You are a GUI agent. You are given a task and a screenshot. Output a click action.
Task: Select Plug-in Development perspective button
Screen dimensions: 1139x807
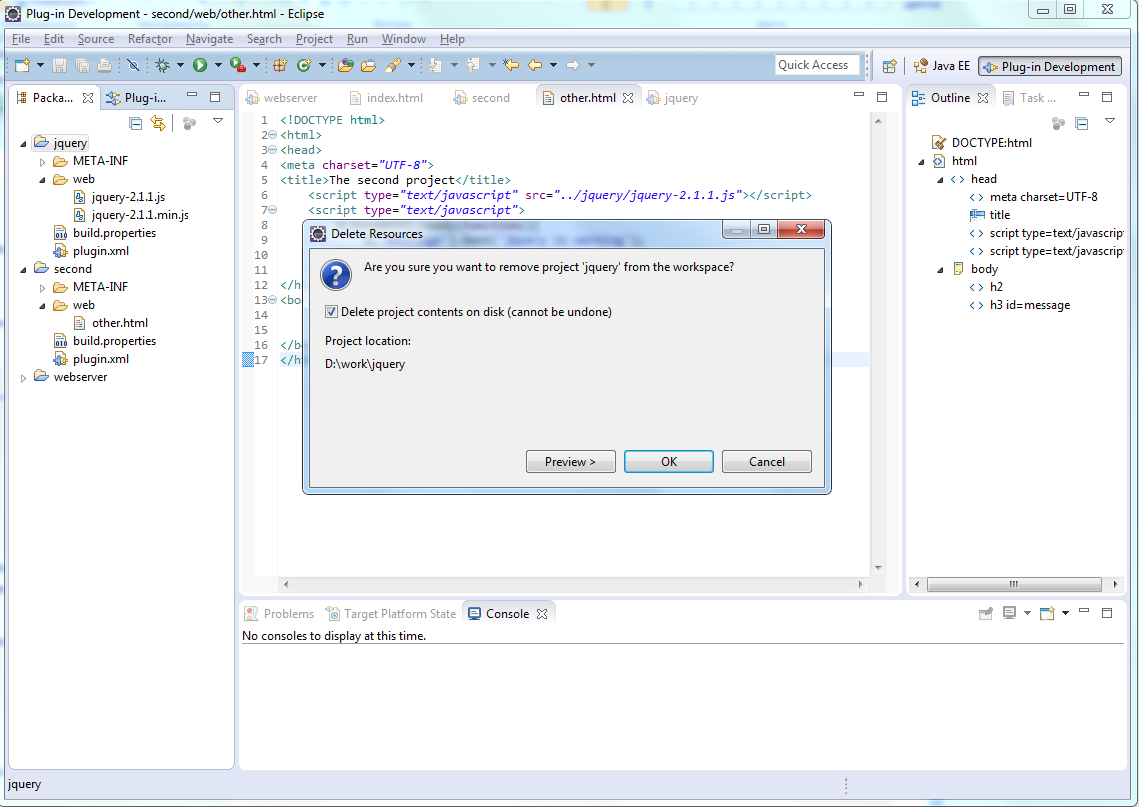pyautogui.click(x=1050, y=66)
